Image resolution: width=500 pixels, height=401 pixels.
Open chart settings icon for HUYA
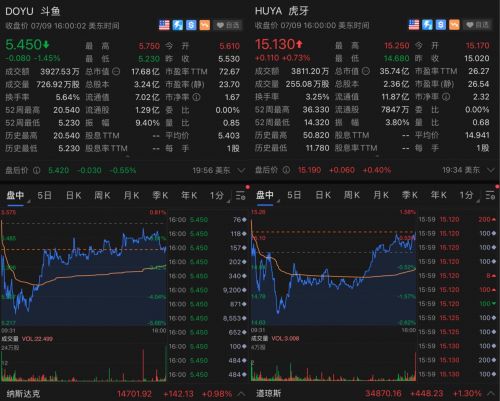(x=490, y=195)
